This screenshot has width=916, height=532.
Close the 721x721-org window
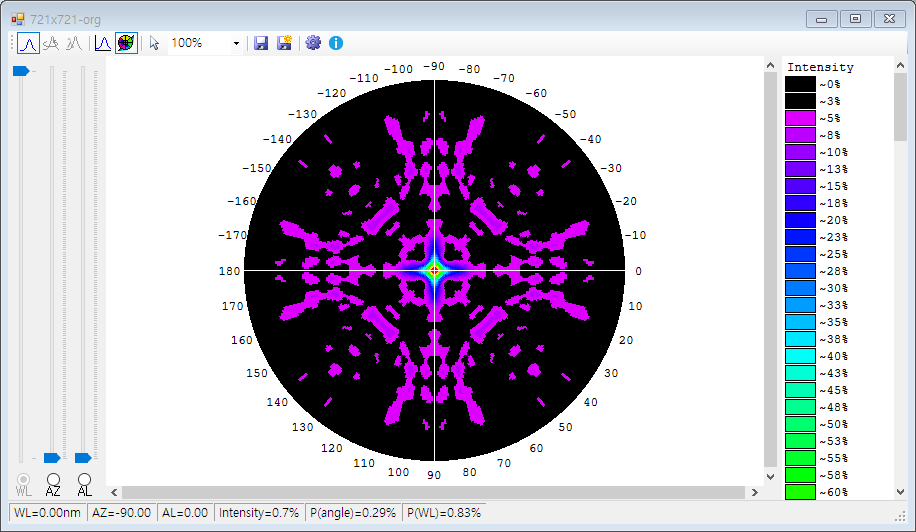[x=889, y=19]
